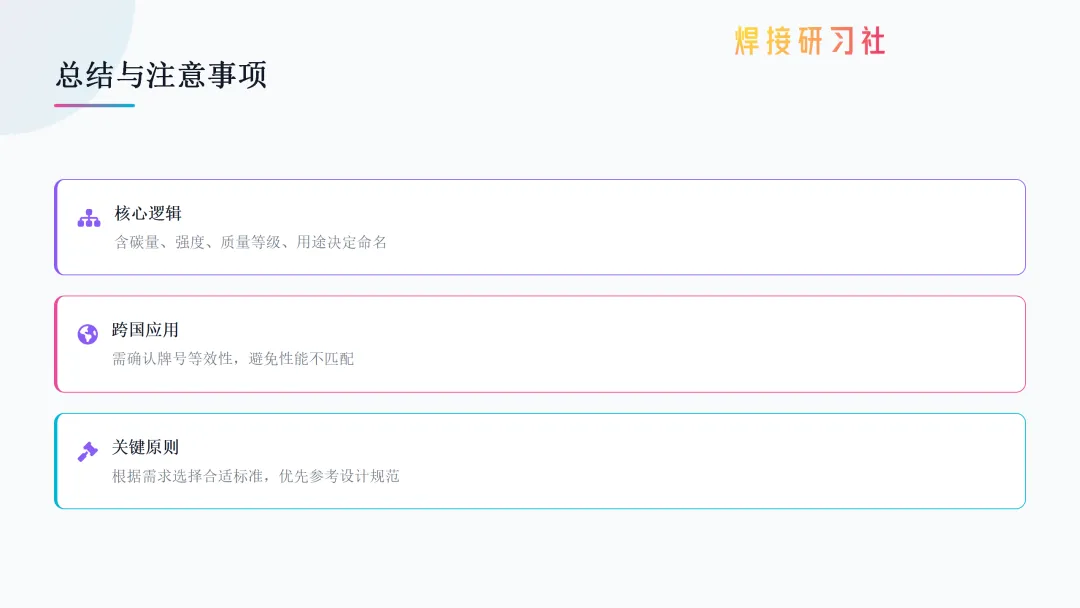The height and width of the screenshot is (608, 1080).
Task: Click the globe icon beside 跨国应用
Action: coord(88,334)
